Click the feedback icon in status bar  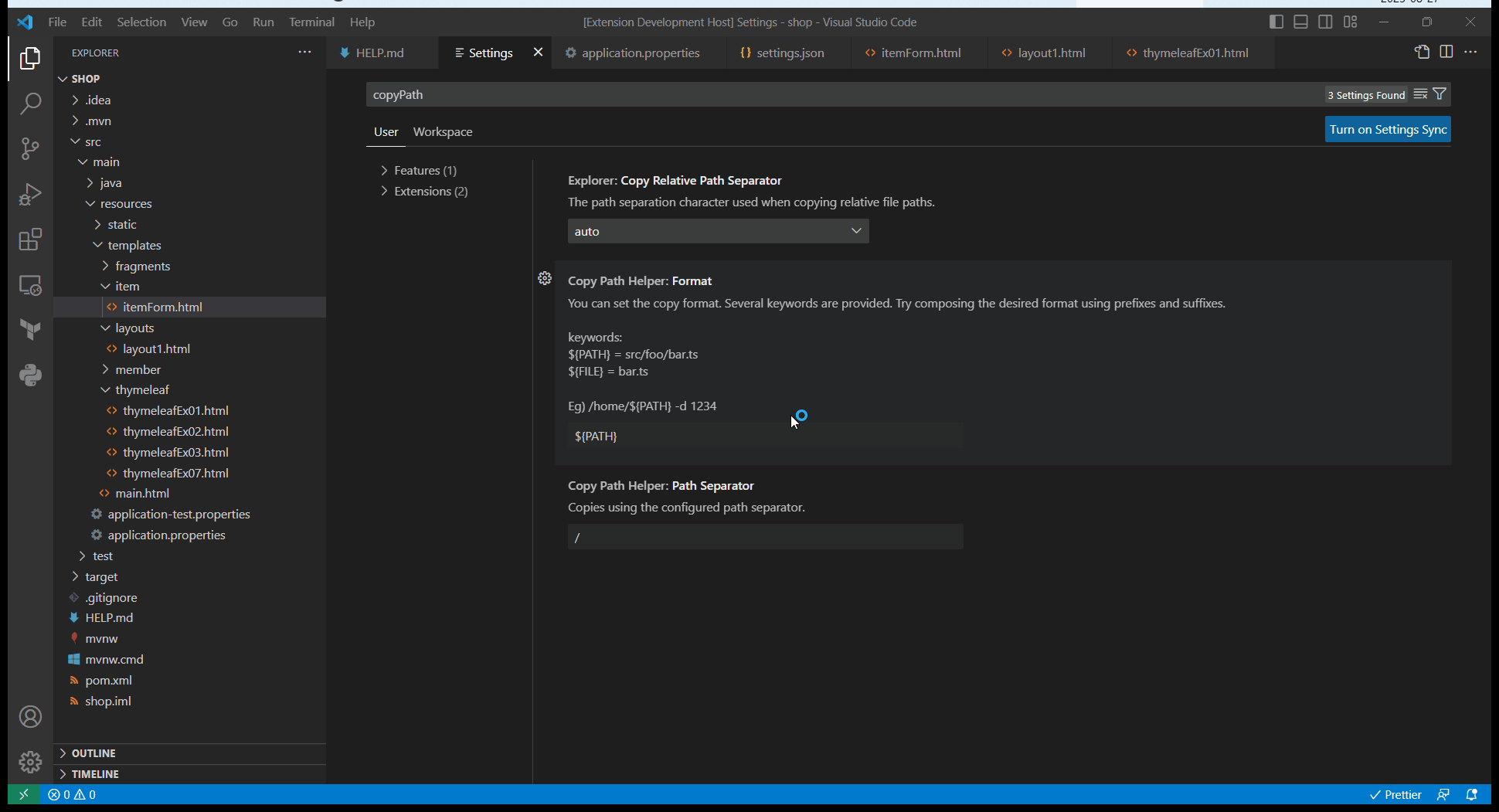(1443, 794)
